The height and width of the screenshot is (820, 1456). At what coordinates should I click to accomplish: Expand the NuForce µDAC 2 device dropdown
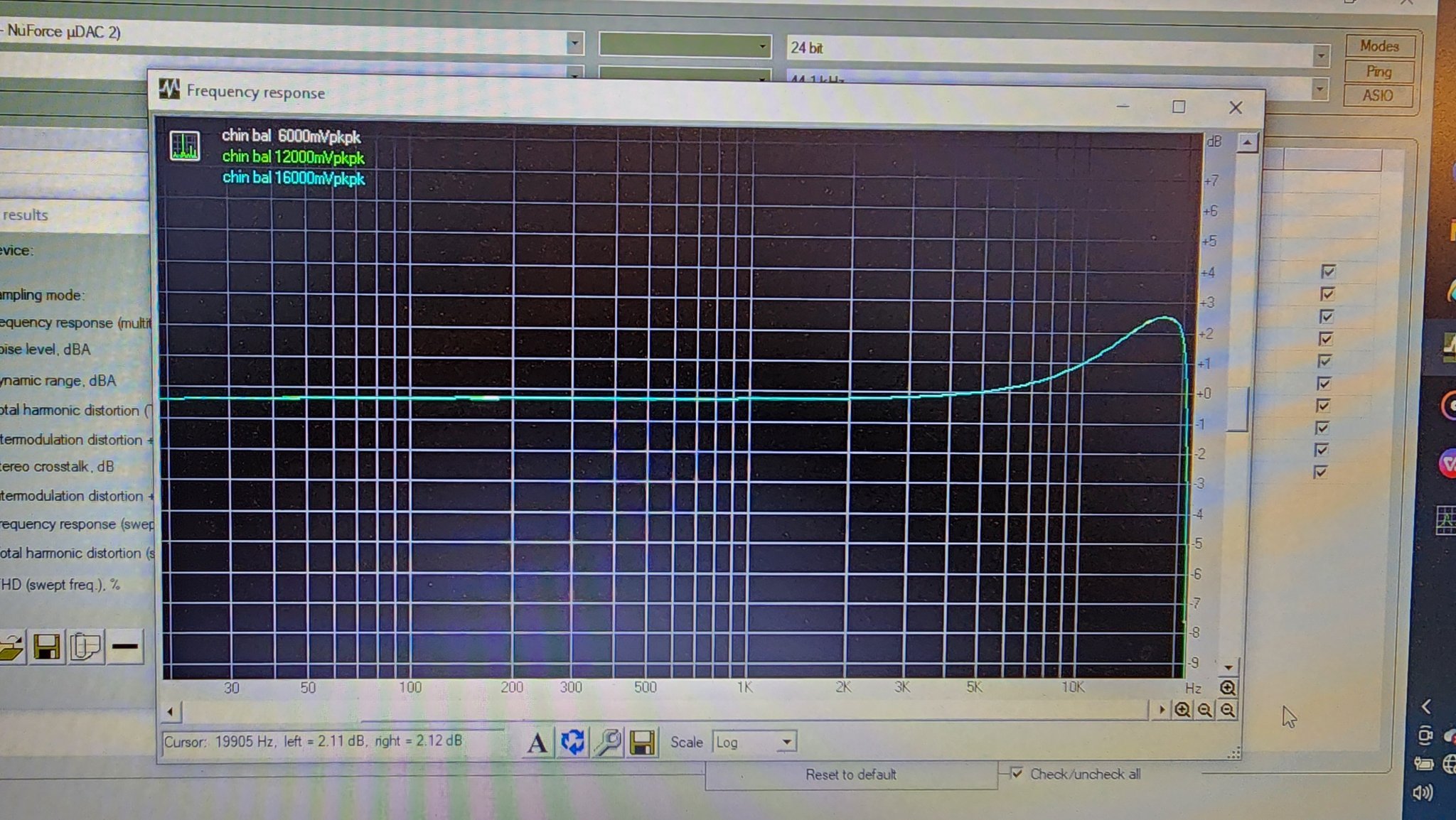[x=574, y=43]
